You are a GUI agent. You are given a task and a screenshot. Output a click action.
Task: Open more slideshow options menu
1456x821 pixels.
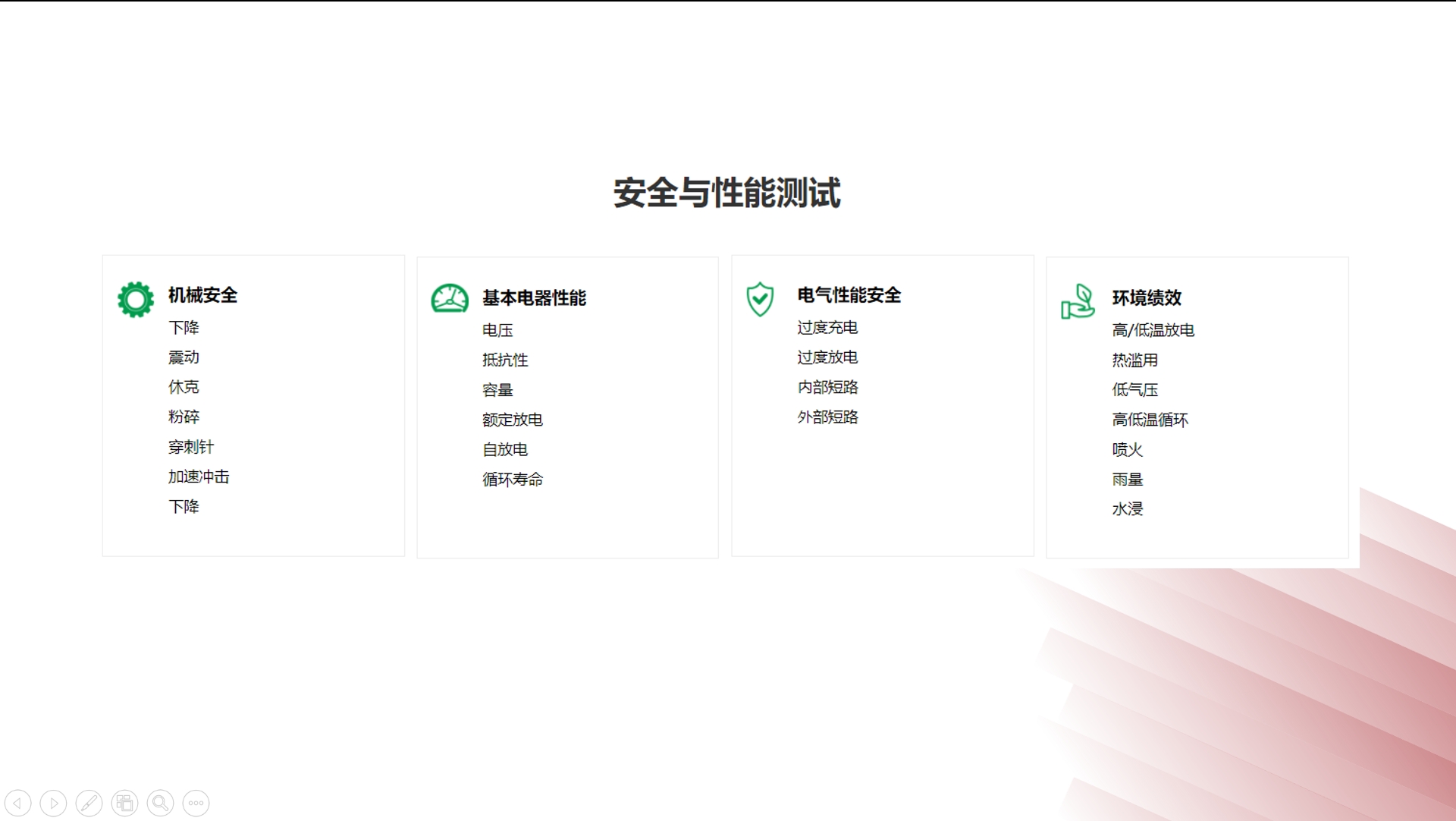click(196, 803)
